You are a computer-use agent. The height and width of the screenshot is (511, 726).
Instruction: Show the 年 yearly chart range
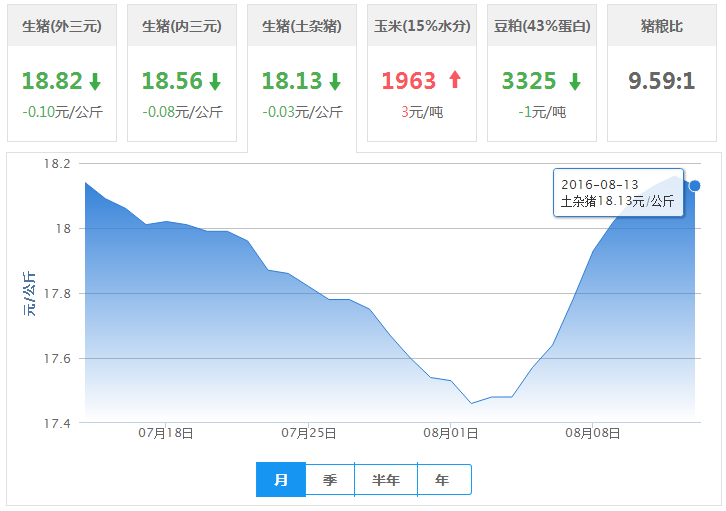click(x=443, y=480)
